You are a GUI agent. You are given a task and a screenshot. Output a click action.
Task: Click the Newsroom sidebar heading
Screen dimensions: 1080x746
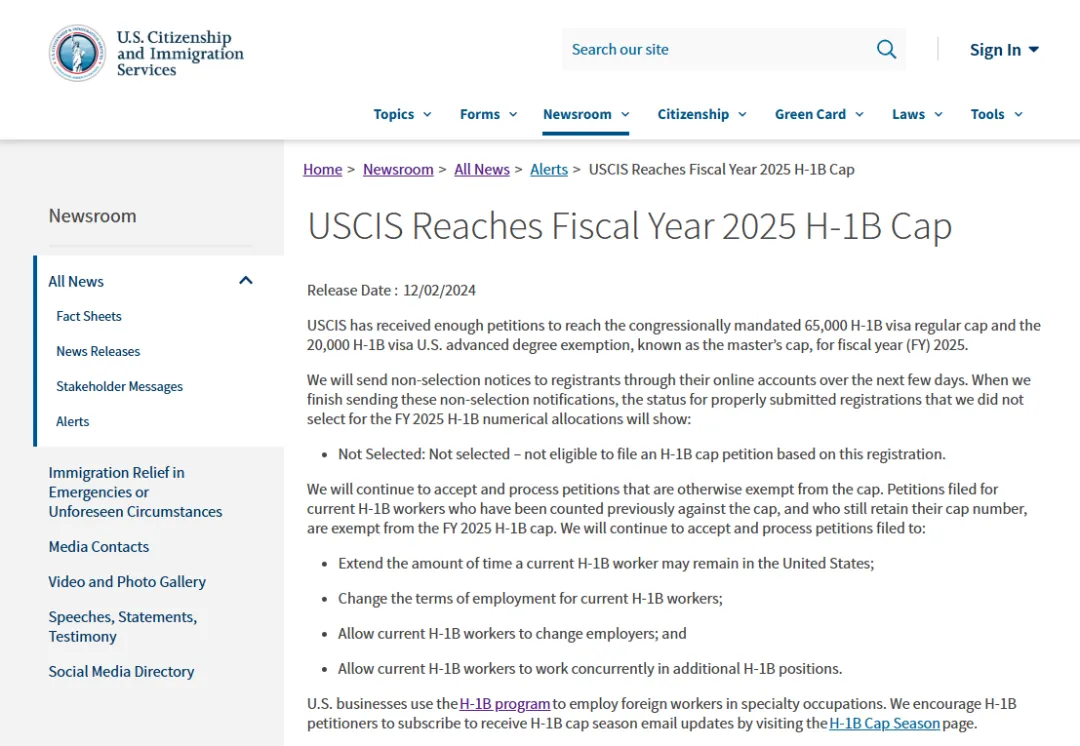tap(92, 216)
